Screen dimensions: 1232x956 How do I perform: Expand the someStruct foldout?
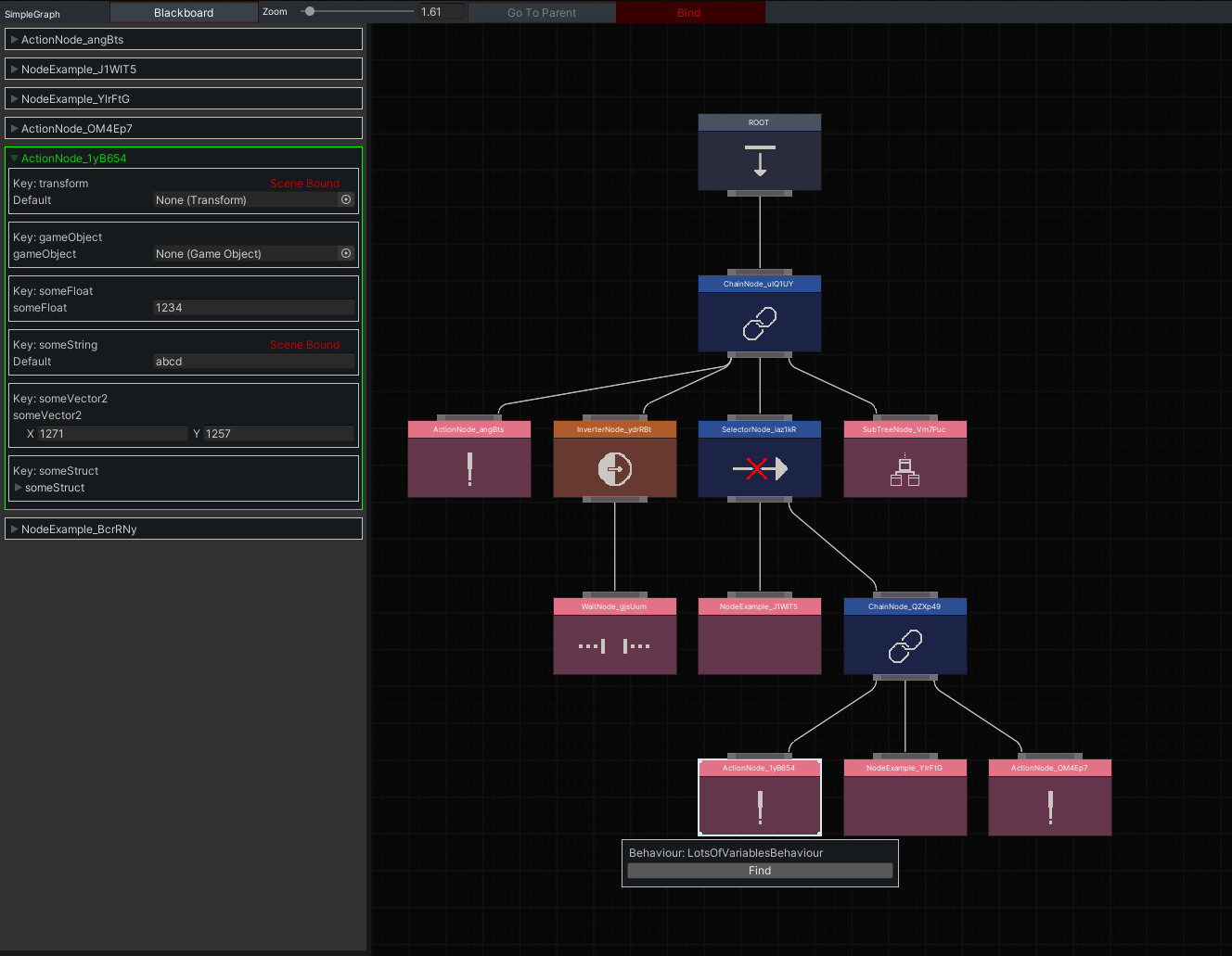click(x=19, y=487)
